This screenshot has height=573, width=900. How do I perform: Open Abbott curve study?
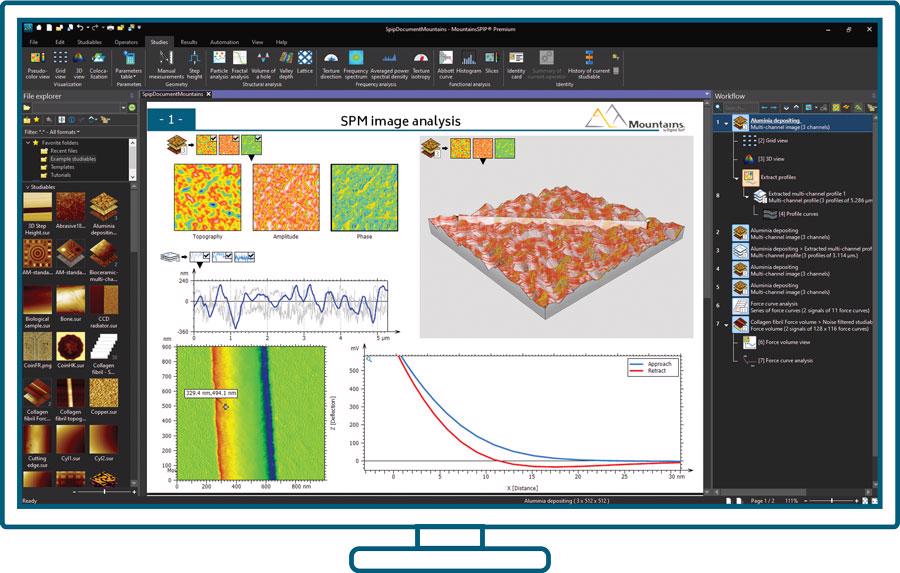(x=446, y=65)
